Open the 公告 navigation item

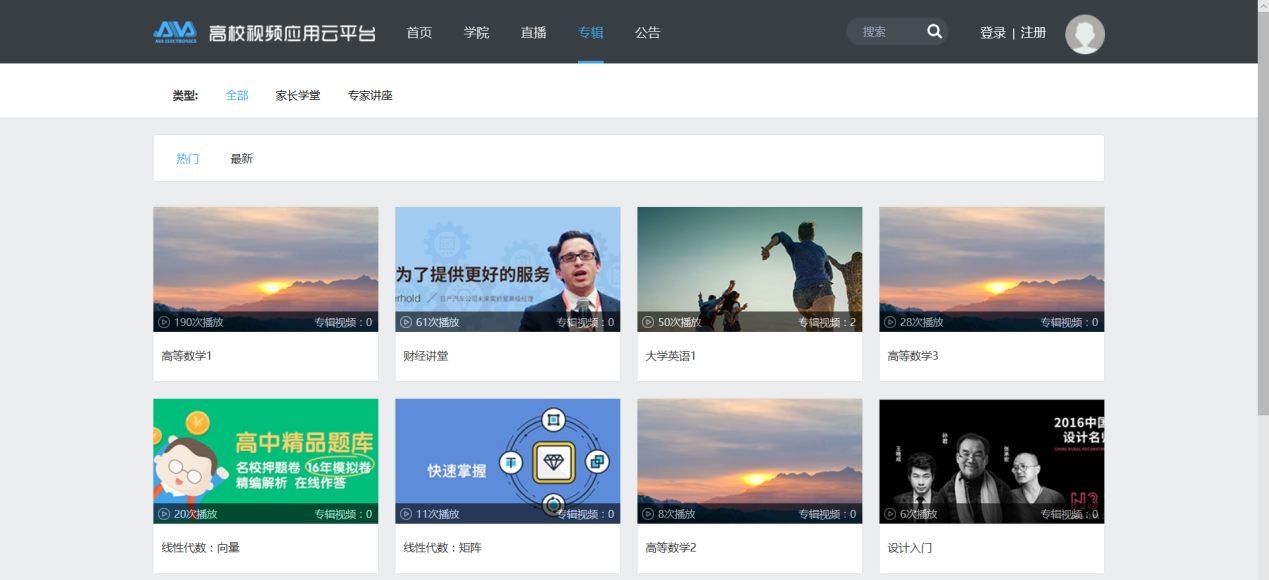[x=647, y=32]
